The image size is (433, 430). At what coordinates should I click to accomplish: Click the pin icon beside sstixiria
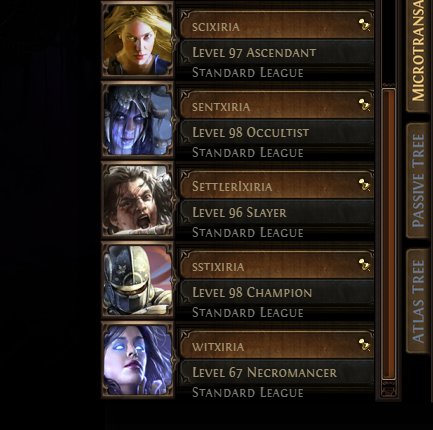364,265
